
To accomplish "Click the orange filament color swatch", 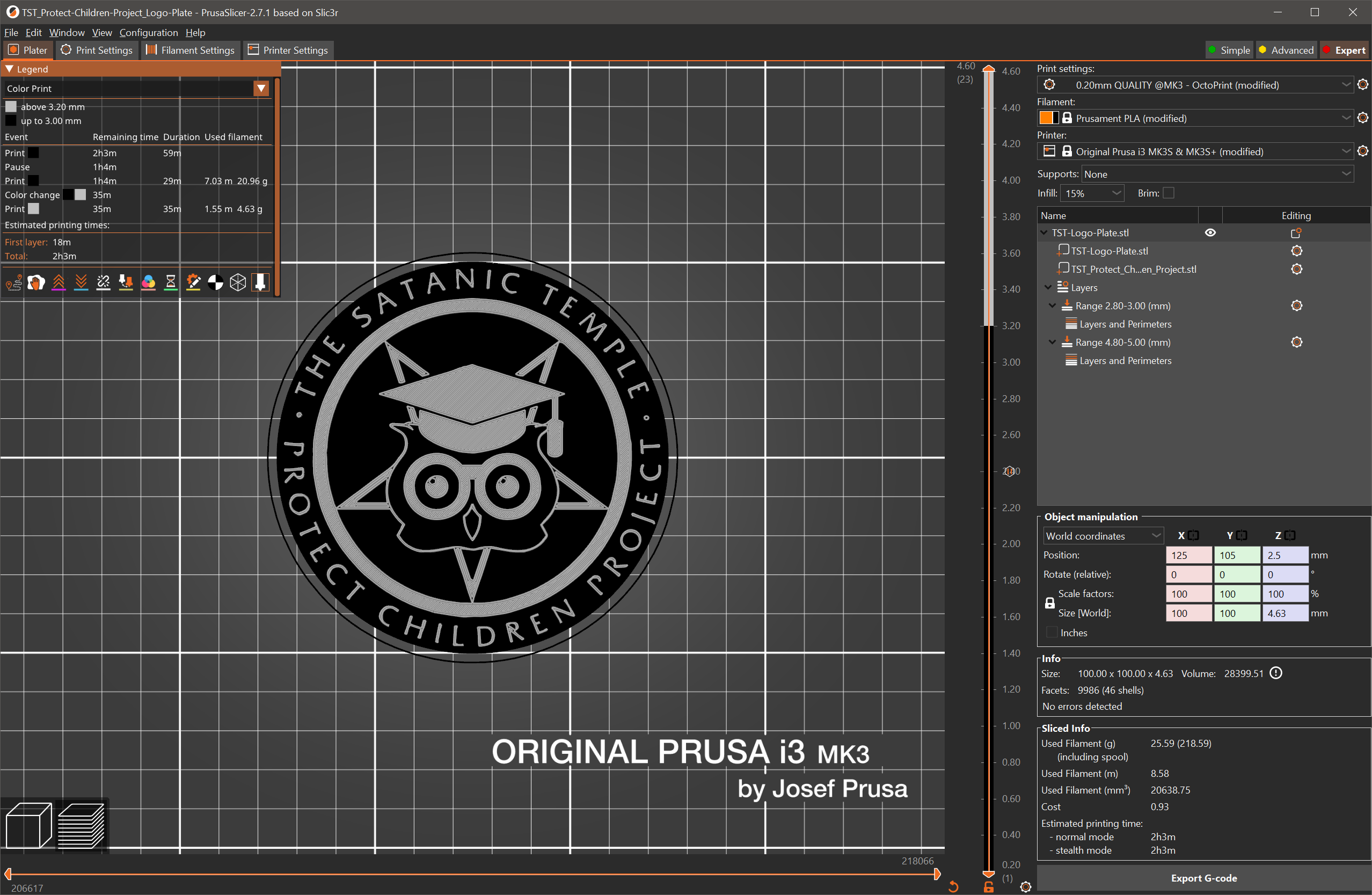I will (x=1046, y=118).
